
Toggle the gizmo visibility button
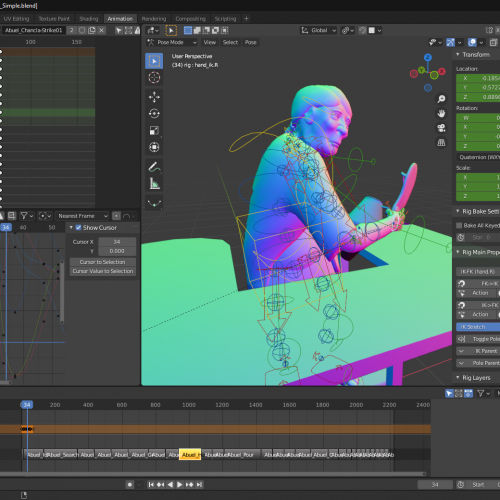(450, 42)
